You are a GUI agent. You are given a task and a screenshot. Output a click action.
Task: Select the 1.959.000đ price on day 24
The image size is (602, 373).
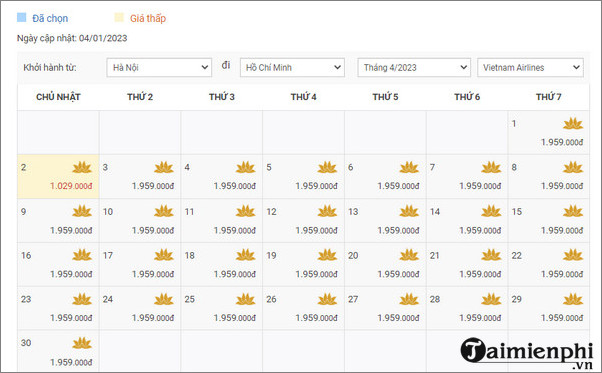tap(153, 318)
